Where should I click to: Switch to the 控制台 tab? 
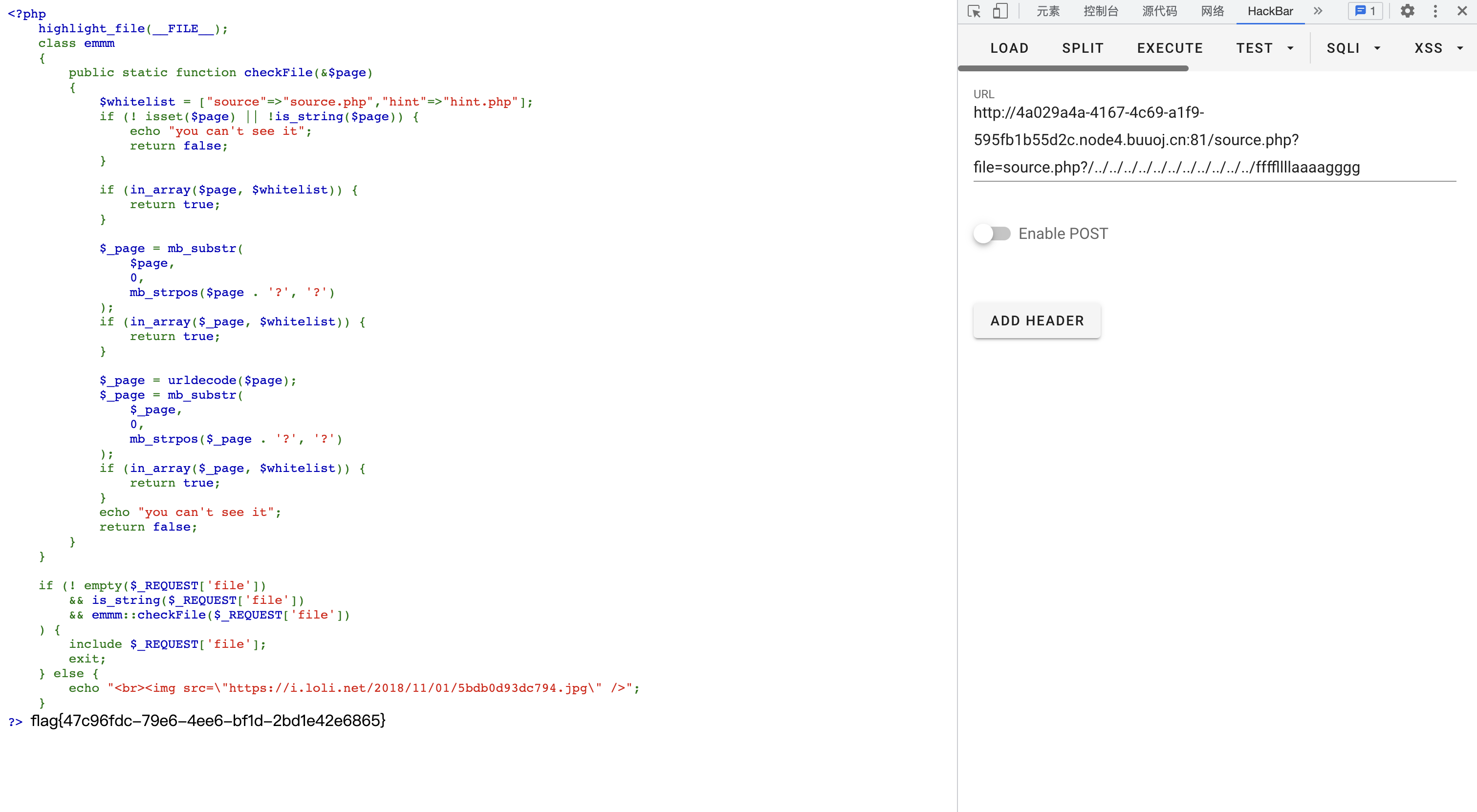coord(1101,11)
